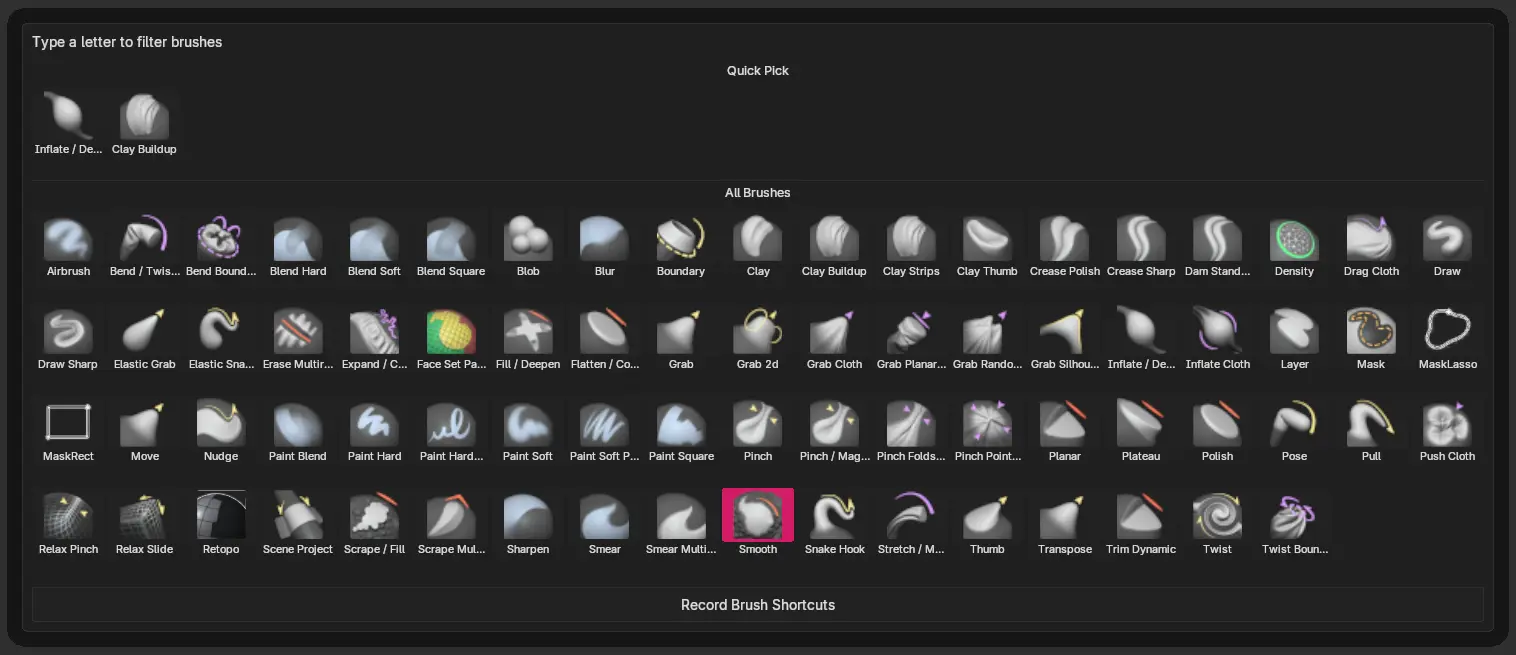The width and height of the screenshot is (1516, 655).
Task: Select the Blend Hard brush
Action: 298,246
